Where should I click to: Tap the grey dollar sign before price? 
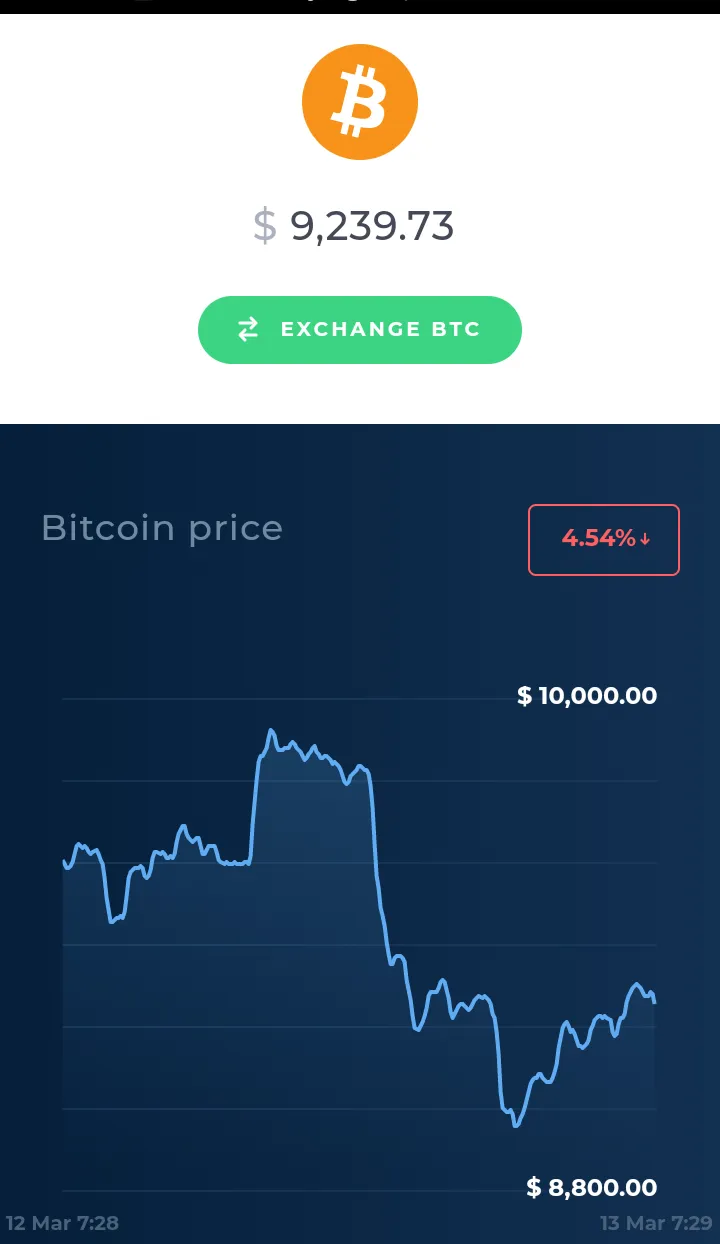(x=264, y=226)
